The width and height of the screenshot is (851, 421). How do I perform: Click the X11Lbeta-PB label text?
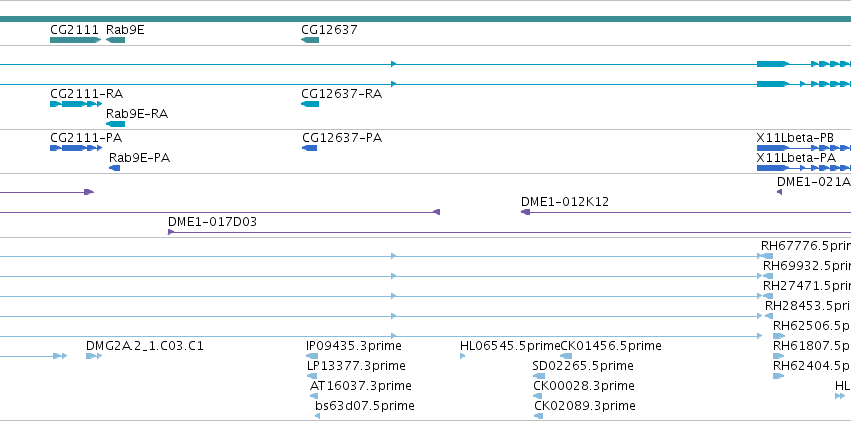pyautogui.click(x=795, y=138)
